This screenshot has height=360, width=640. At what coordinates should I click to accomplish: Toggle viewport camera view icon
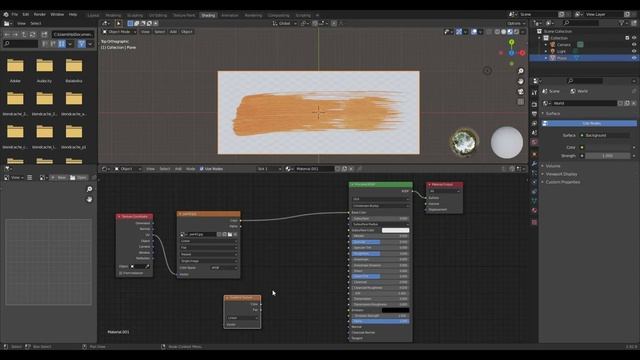coord(521,91)
